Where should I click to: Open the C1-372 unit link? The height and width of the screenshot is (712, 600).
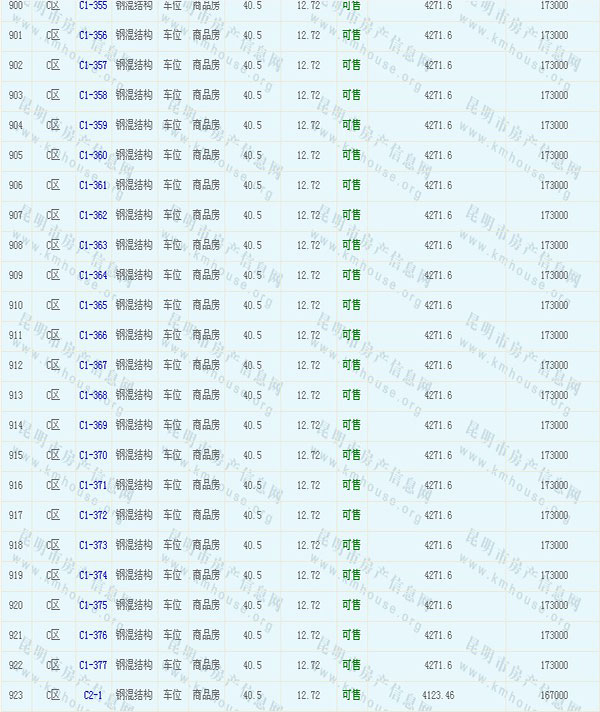[x=93, y=516]
